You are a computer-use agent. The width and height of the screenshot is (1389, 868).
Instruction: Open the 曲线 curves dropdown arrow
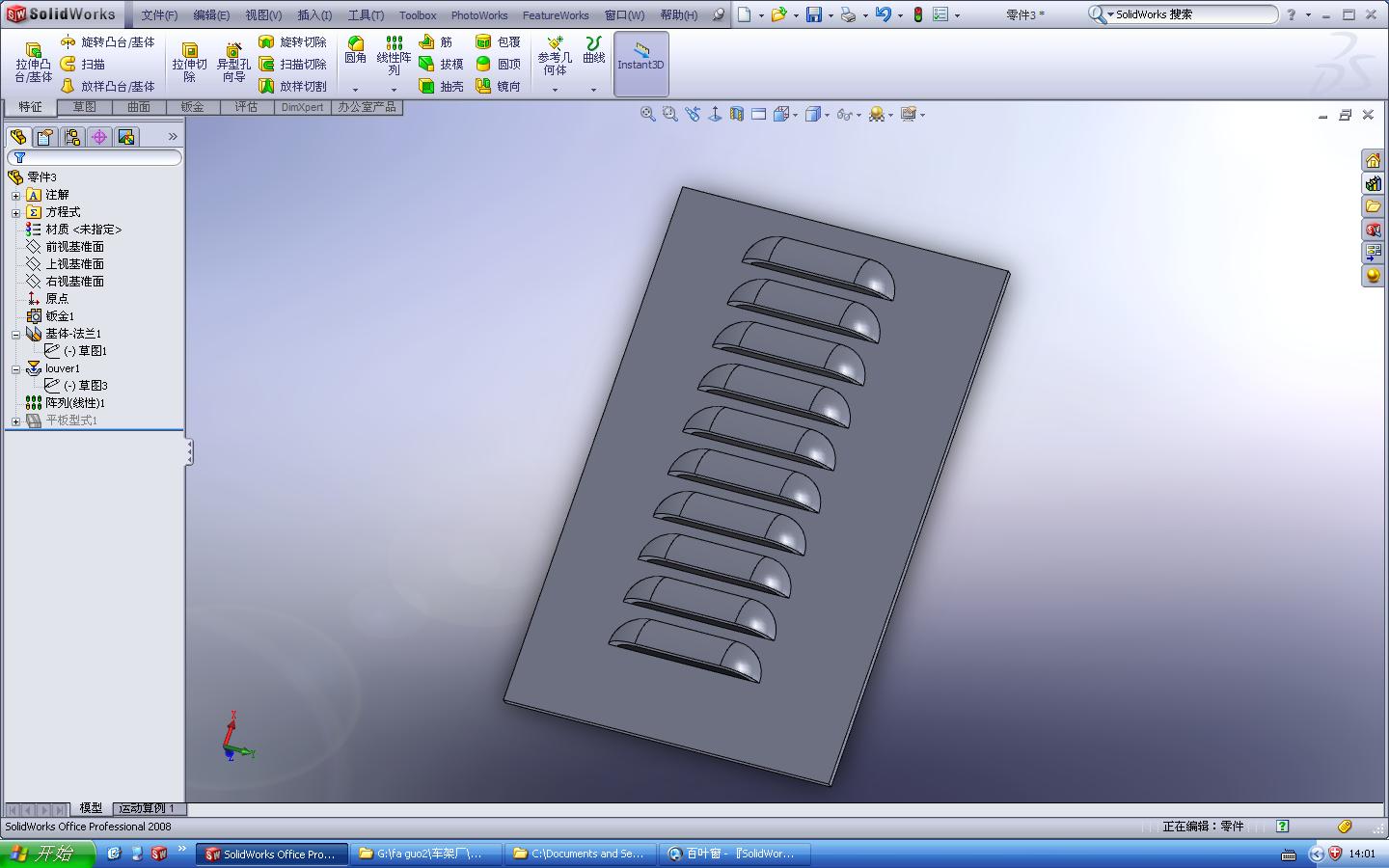(x=594, y=90)
